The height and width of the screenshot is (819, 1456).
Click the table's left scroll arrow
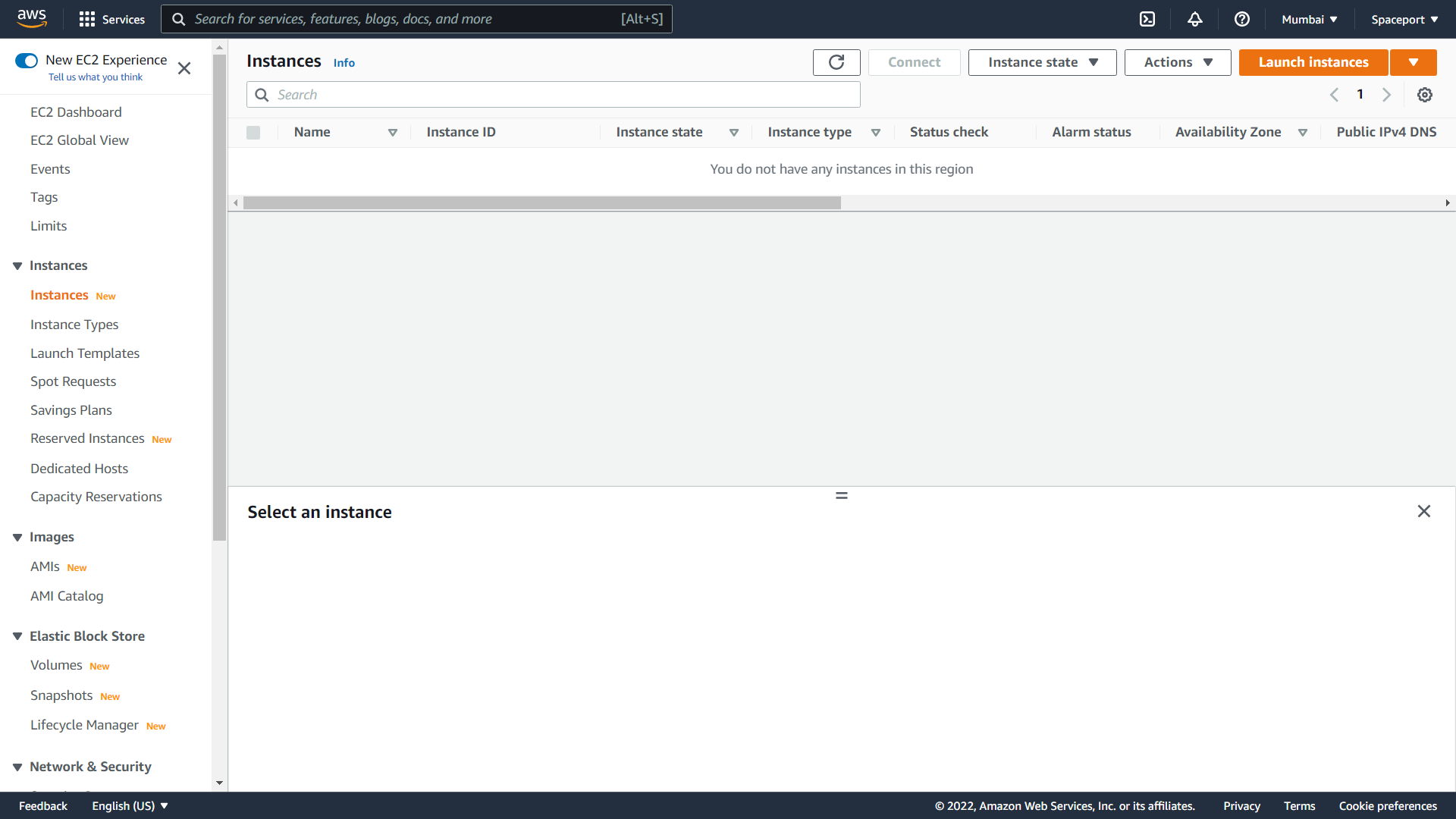coord(236,202)
